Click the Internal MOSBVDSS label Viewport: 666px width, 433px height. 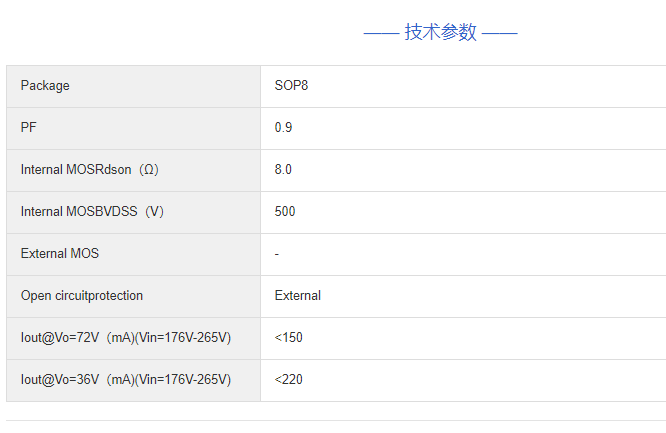80,212
